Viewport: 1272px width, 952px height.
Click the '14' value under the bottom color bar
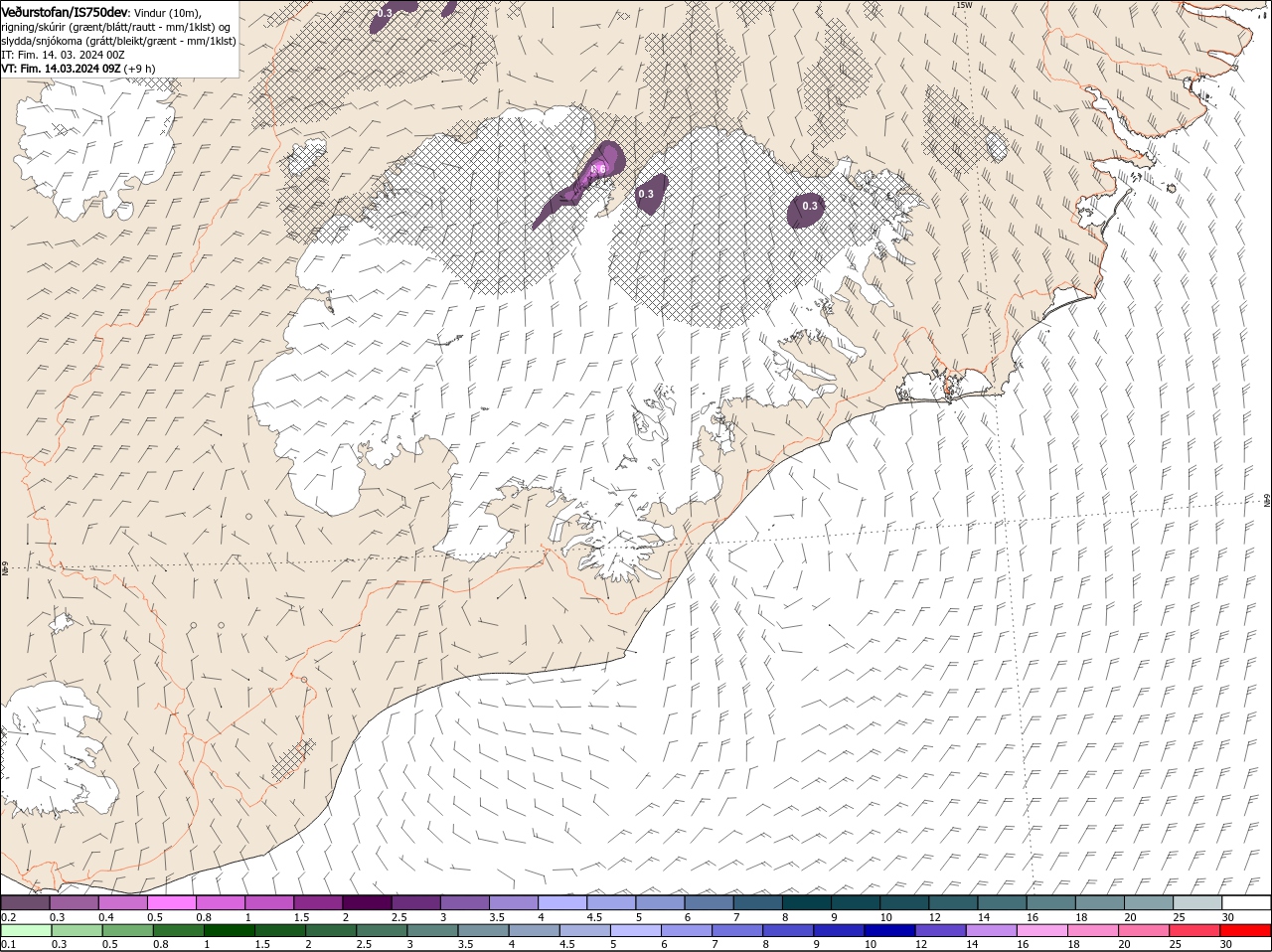click(x=973, y=944)
